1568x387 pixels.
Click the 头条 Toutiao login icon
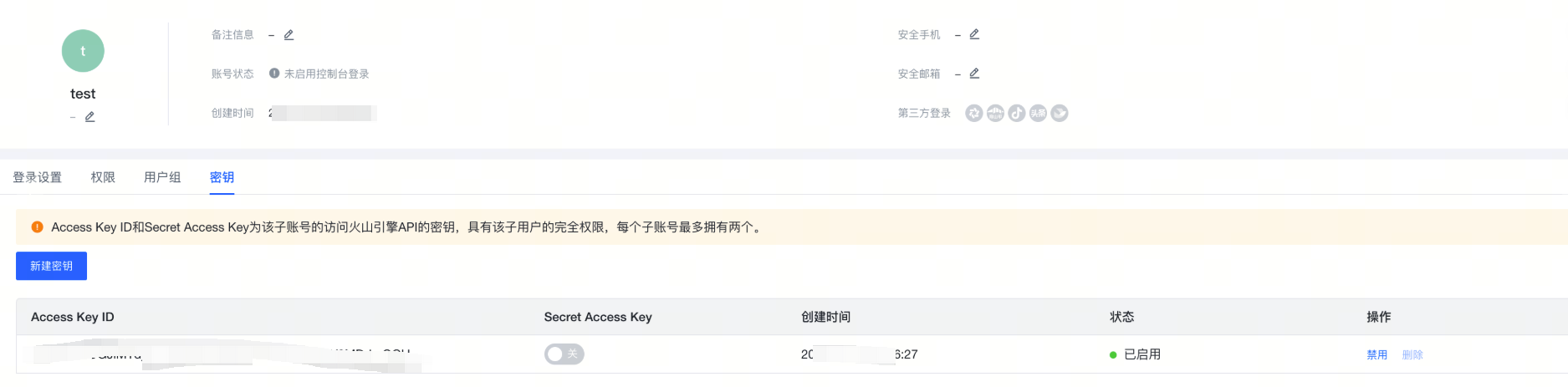pyautogui.click(x=1038, y=114)
